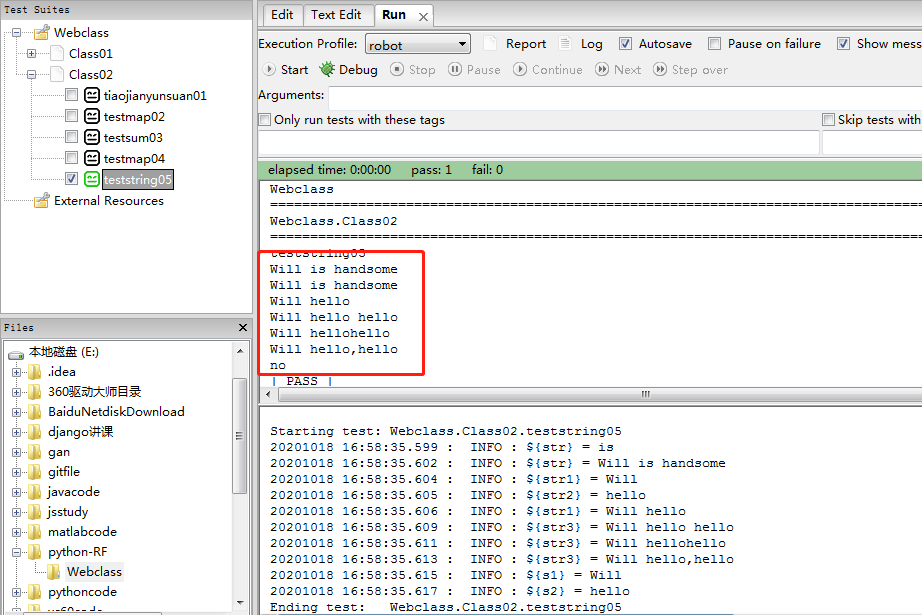
Task: Click the local disk E: drive icon
Action: coord(16,353)
